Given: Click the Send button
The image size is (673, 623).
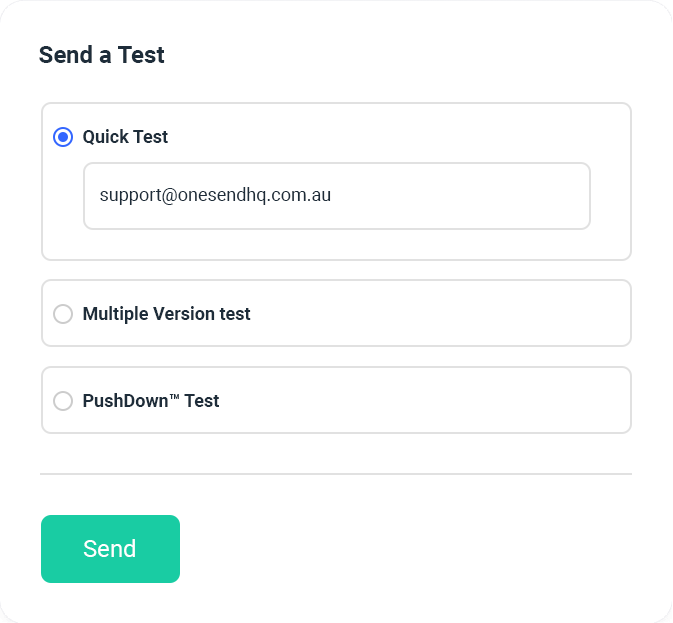Looking at the screenshot, I should pyautogui.click(x=110, y=549).
